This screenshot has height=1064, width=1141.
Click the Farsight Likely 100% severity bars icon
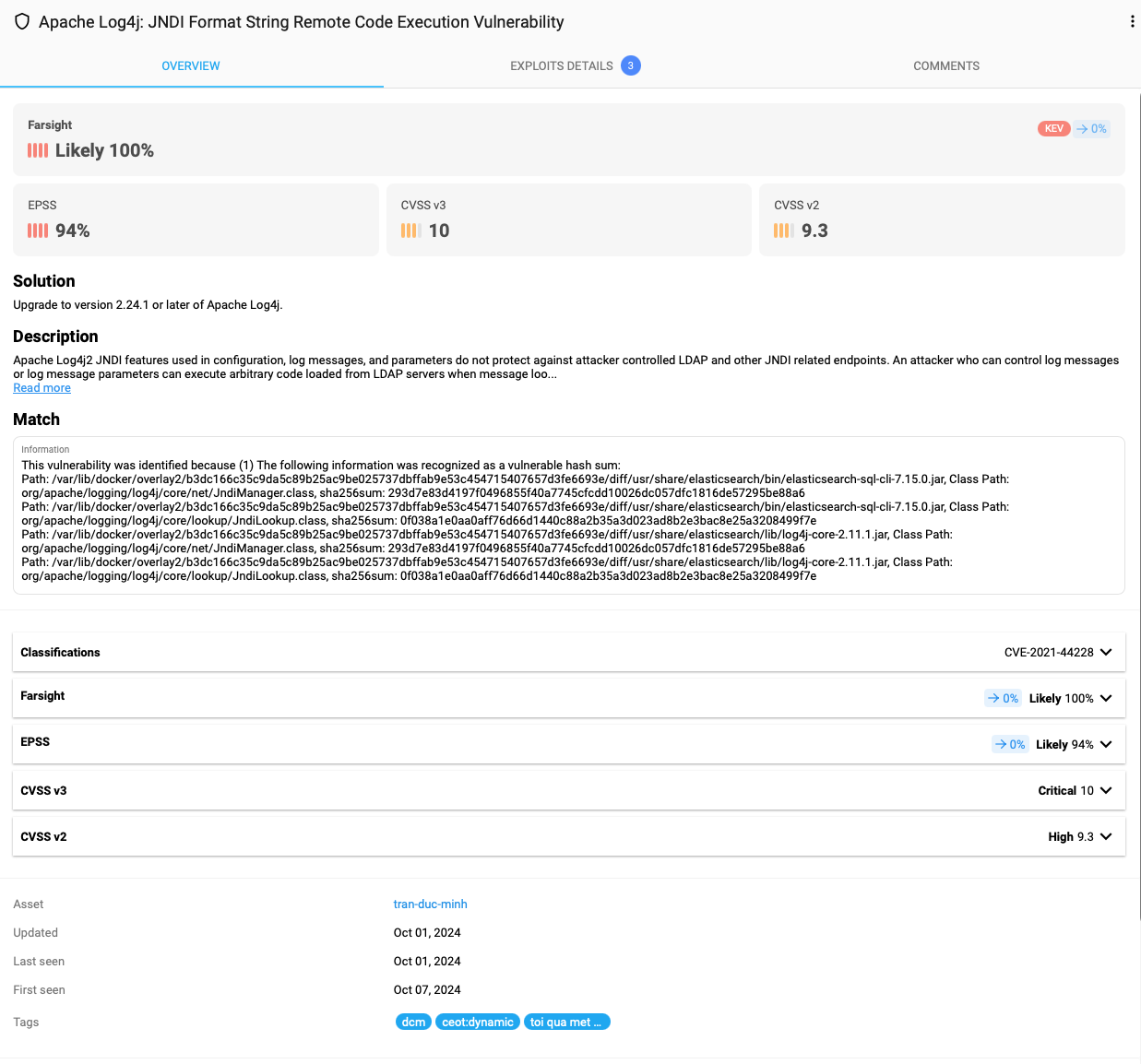pyautogui.click(x=38, y=150)
